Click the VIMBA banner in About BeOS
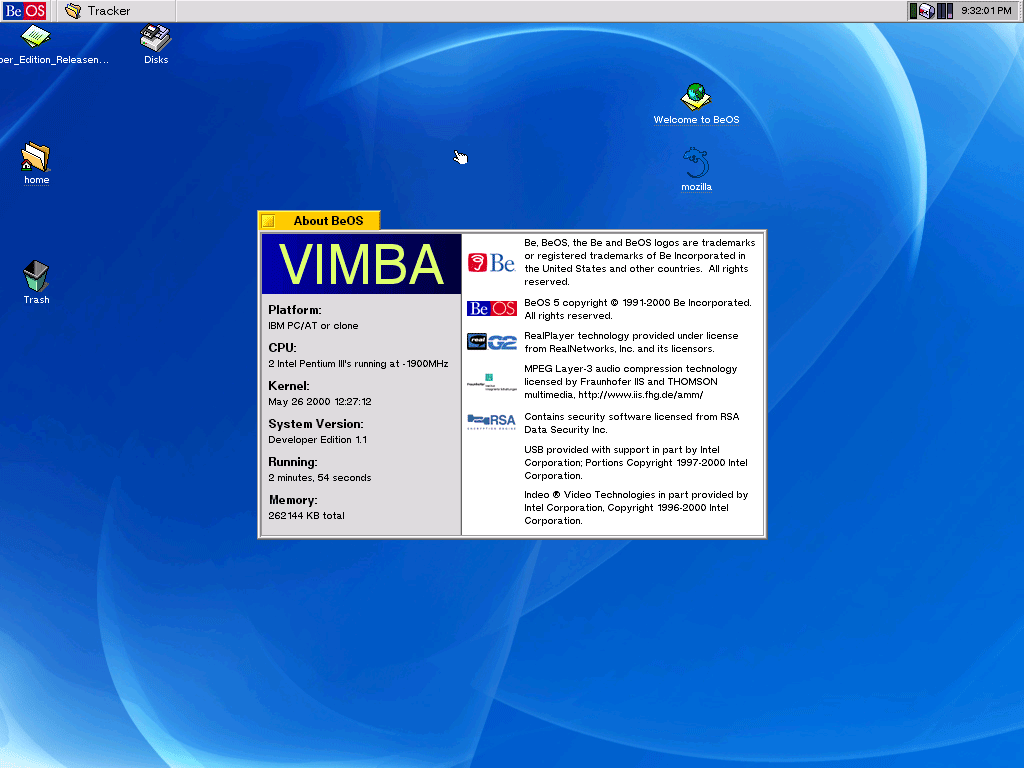 tap(361, 265)
